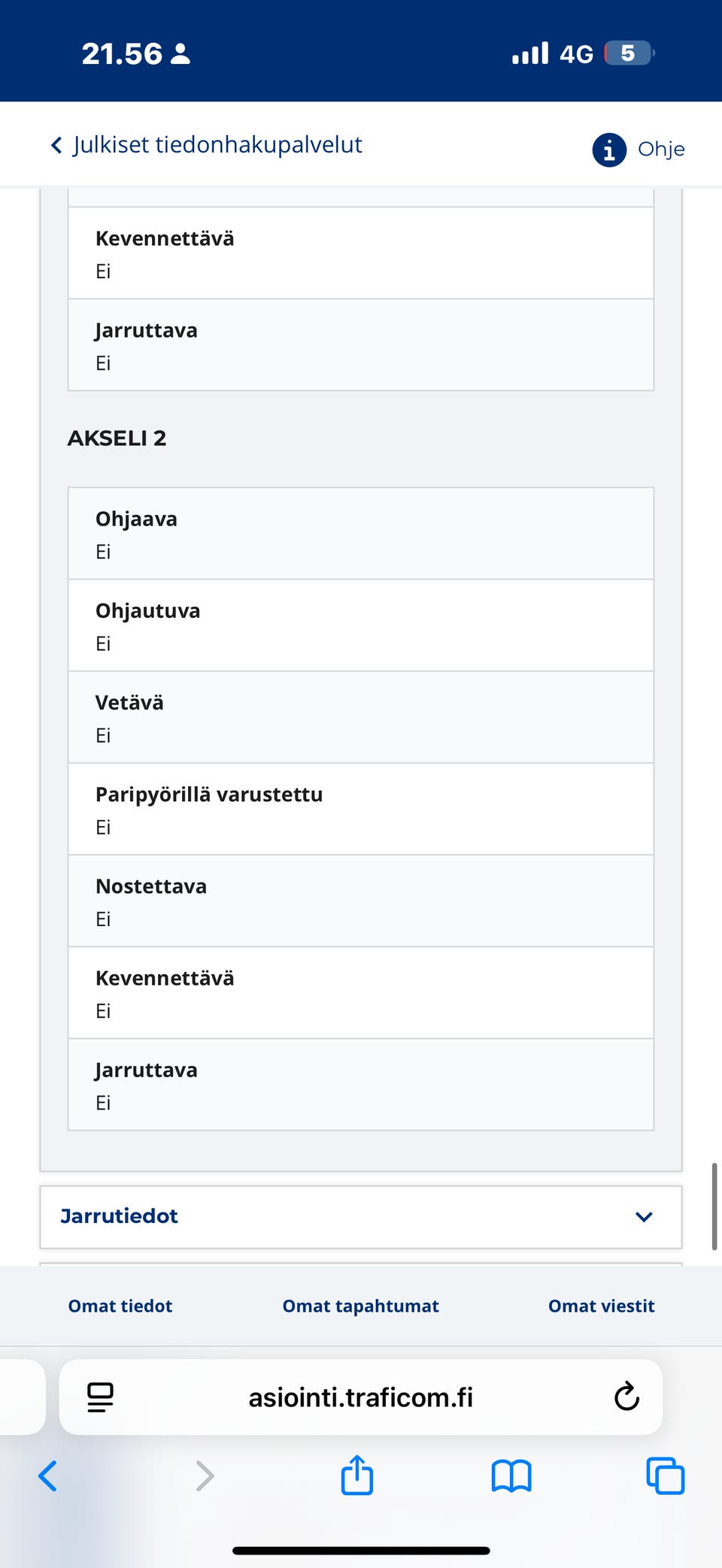
Task: Open the Omat viestit tab
Action: [602, 1306]
